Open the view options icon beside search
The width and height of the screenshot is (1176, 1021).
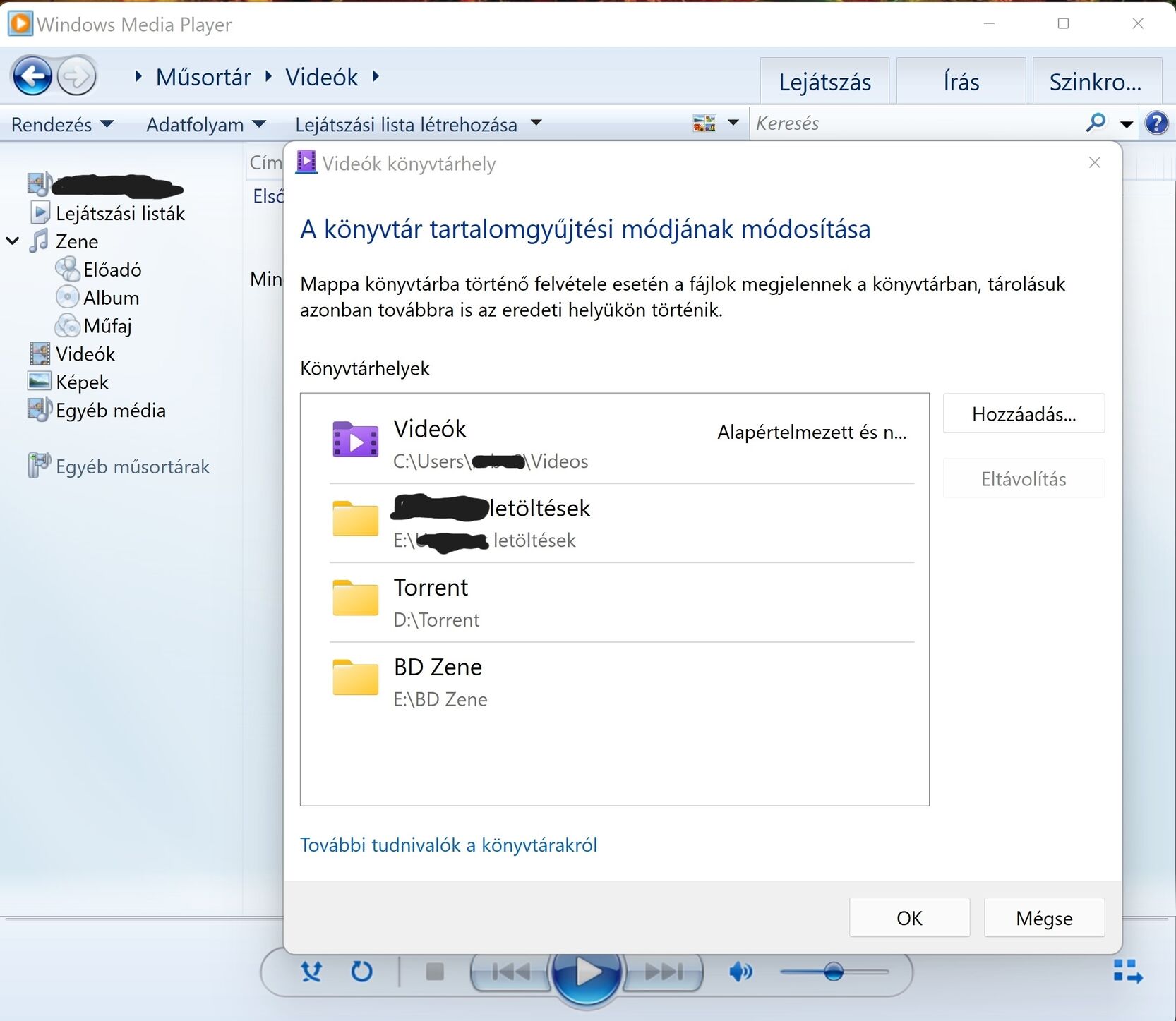(x=704, y=123)
